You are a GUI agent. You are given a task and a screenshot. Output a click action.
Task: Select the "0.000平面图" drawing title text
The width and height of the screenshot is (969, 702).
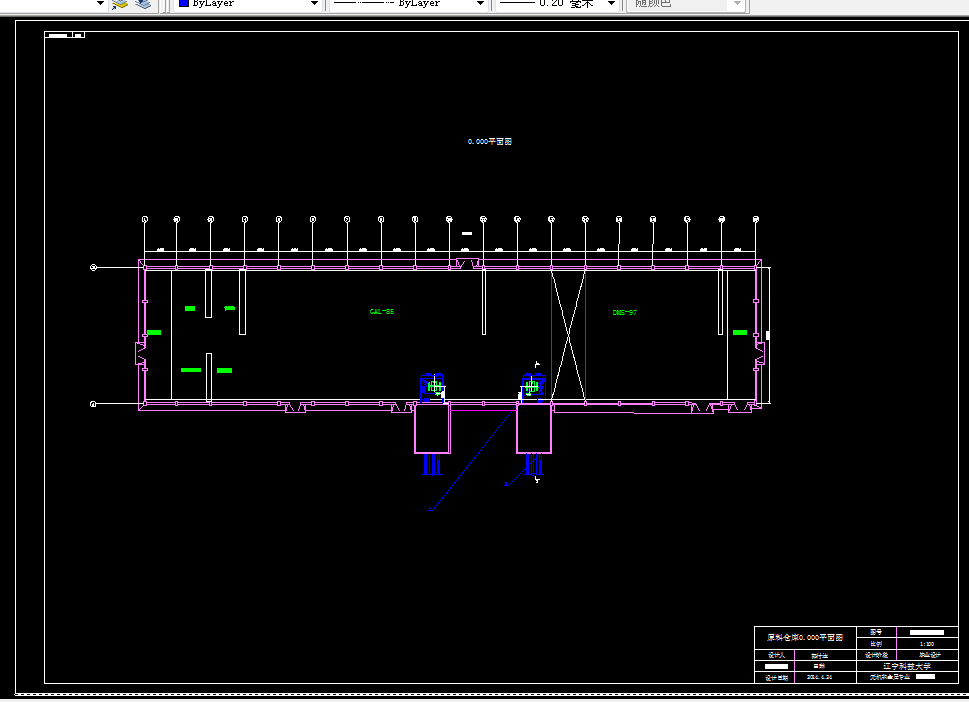[x=489, y=142]
